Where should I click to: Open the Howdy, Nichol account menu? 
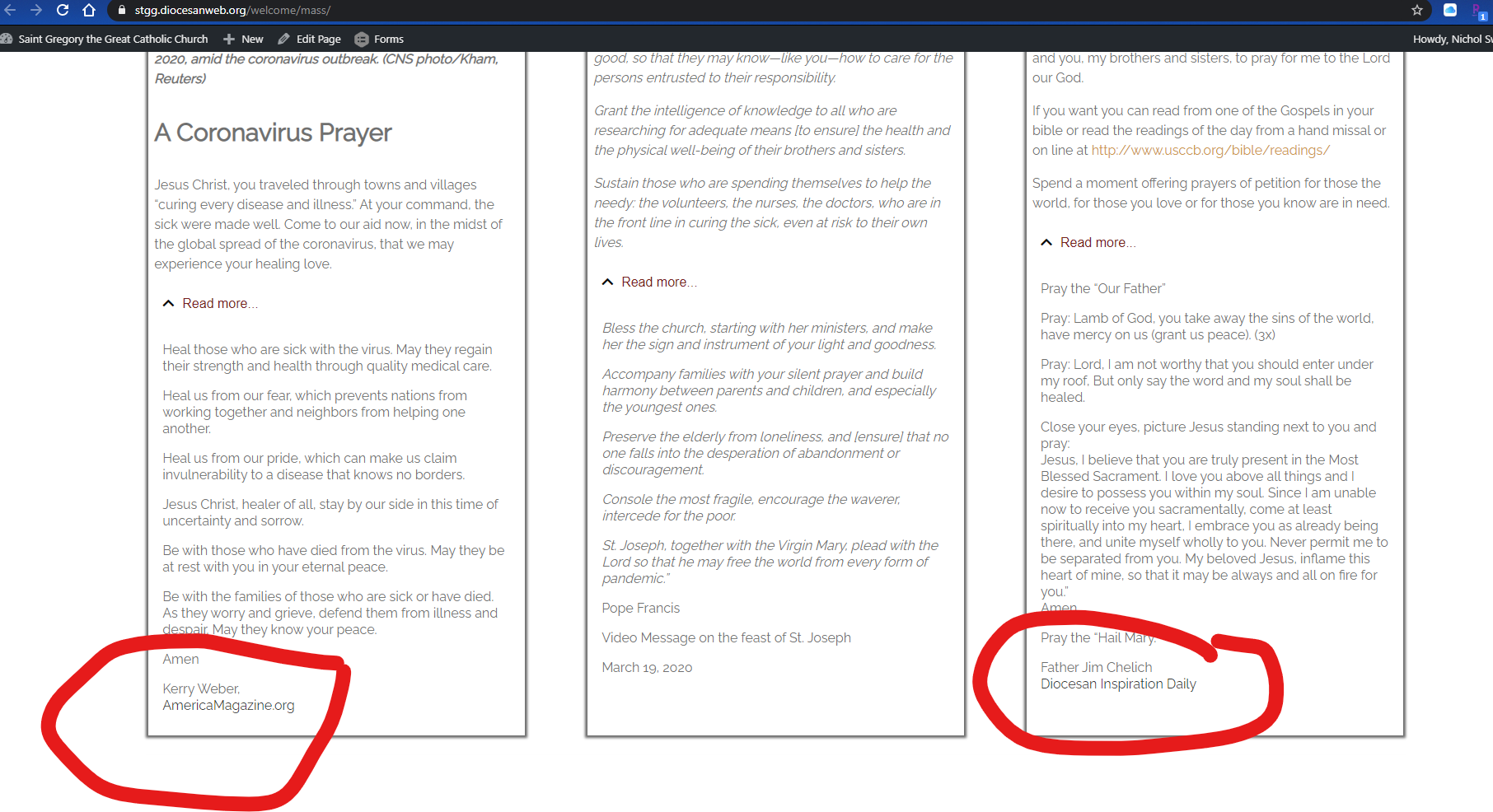(1452, 39)
